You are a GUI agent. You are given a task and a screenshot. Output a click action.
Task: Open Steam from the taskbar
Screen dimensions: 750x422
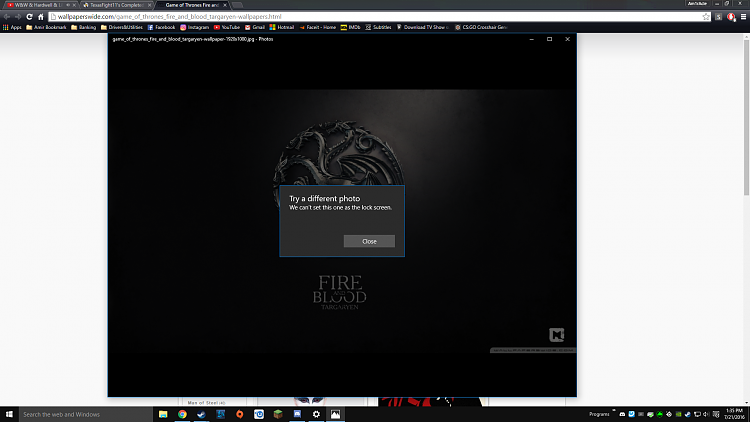(x=201, y=414)
